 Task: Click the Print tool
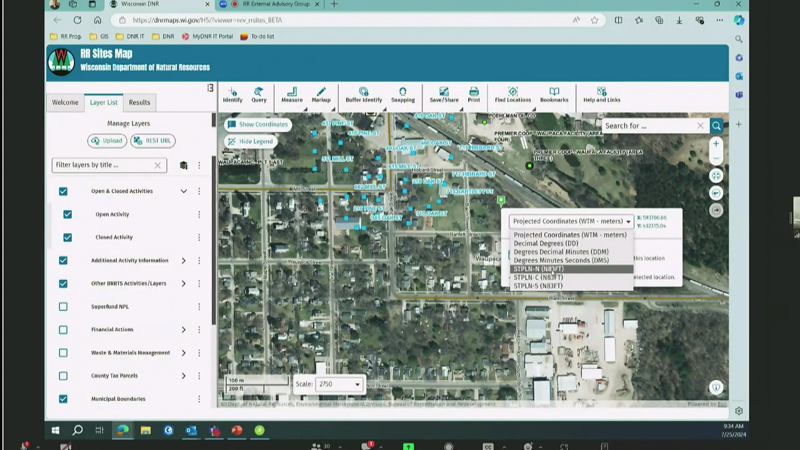coord(473,95)
